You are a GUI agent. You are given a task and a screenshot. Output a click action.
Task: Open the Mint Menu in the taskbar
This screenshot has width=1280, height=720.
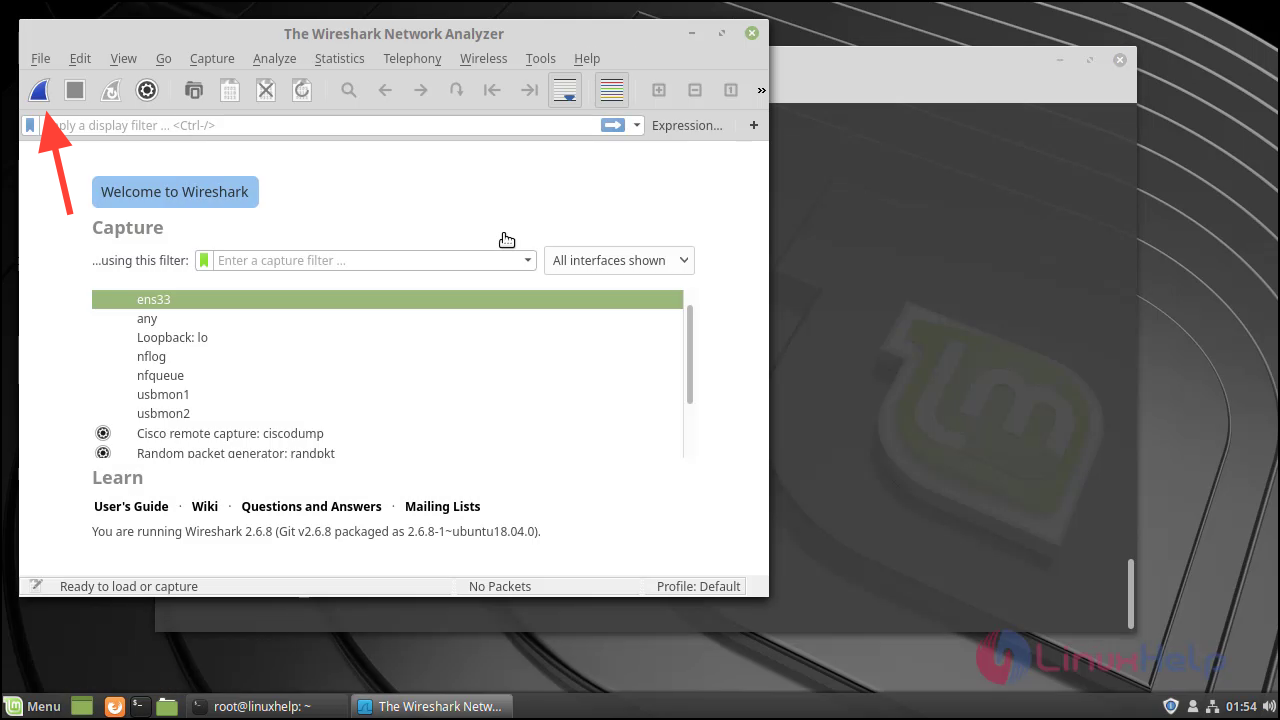pos(33,706)
